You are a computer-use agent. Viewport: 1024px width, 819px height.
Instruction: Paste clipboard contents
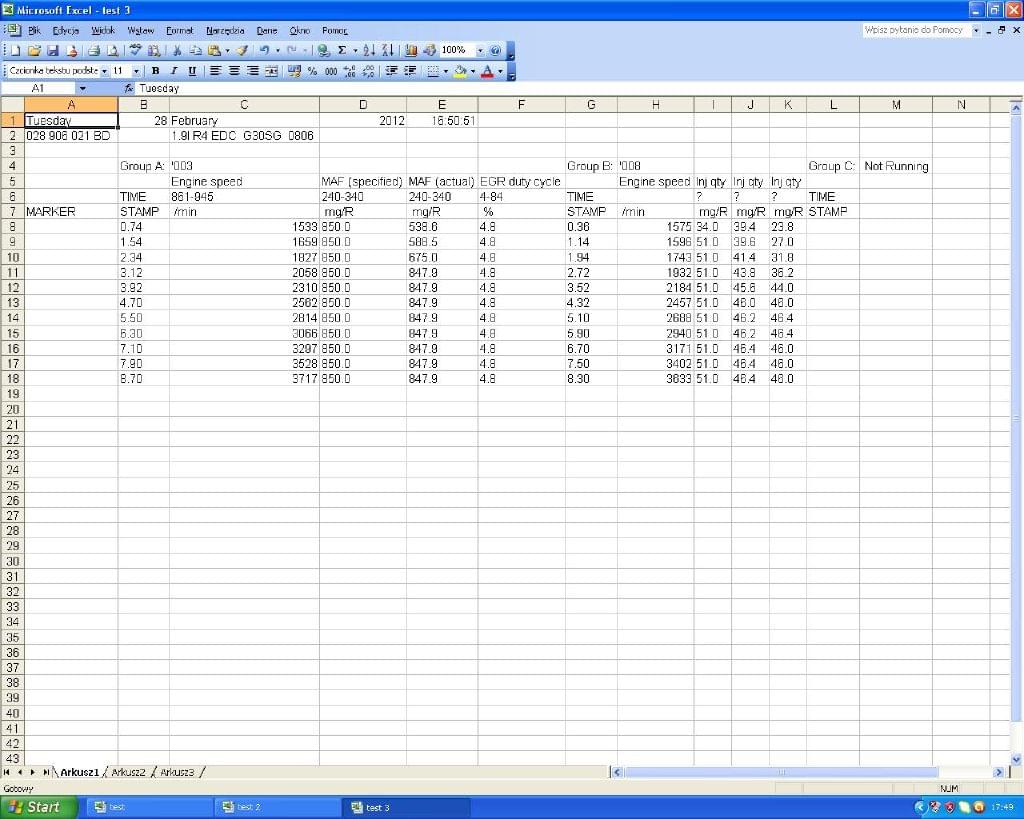coord(214,51)
